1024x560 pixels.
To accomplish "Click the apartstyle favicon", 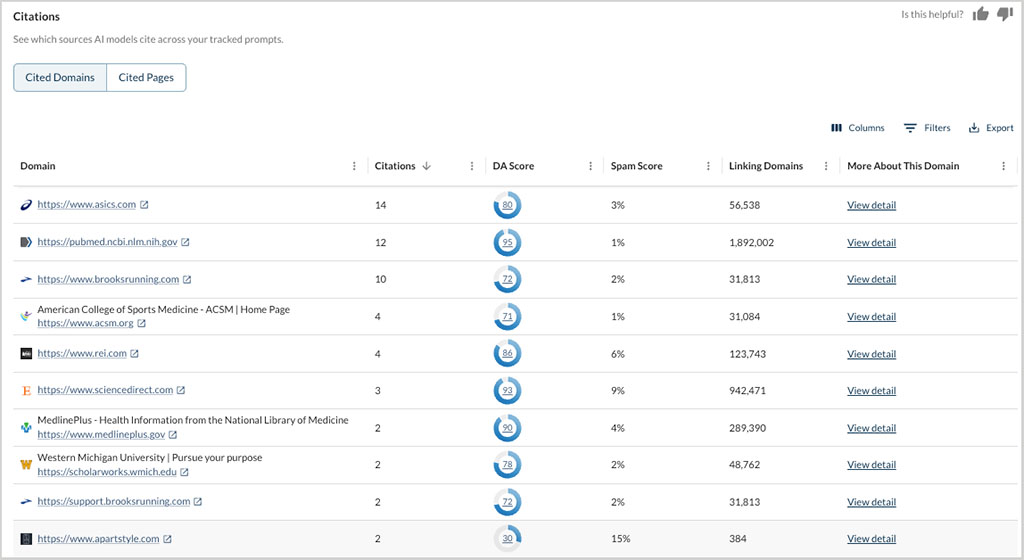I will [26, 539].
